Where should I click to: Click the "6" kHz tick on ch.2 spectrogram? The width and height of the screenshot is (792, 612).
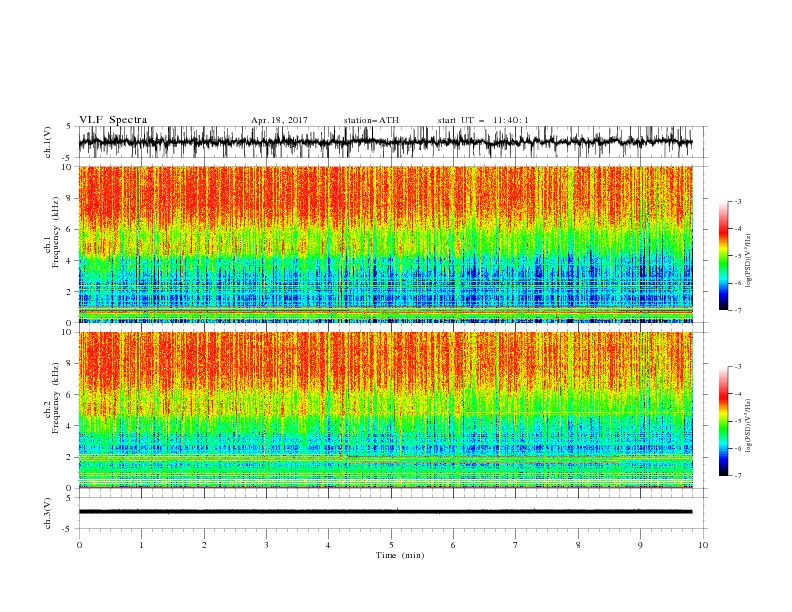(70, 394)
